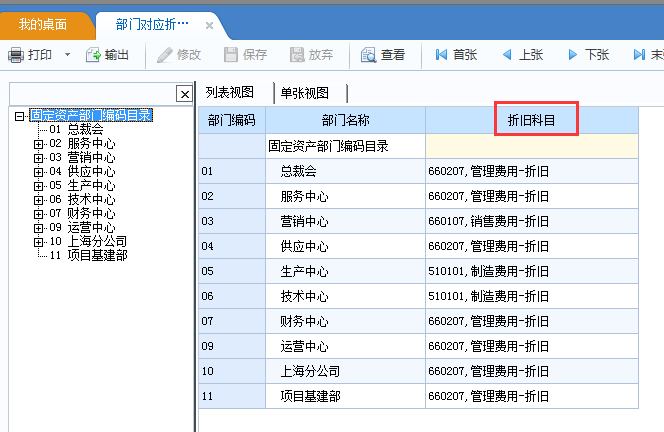Viewport: 664px width, 432px height.
Task: Click the Print icon in toolbar
Action: point(16,55)
